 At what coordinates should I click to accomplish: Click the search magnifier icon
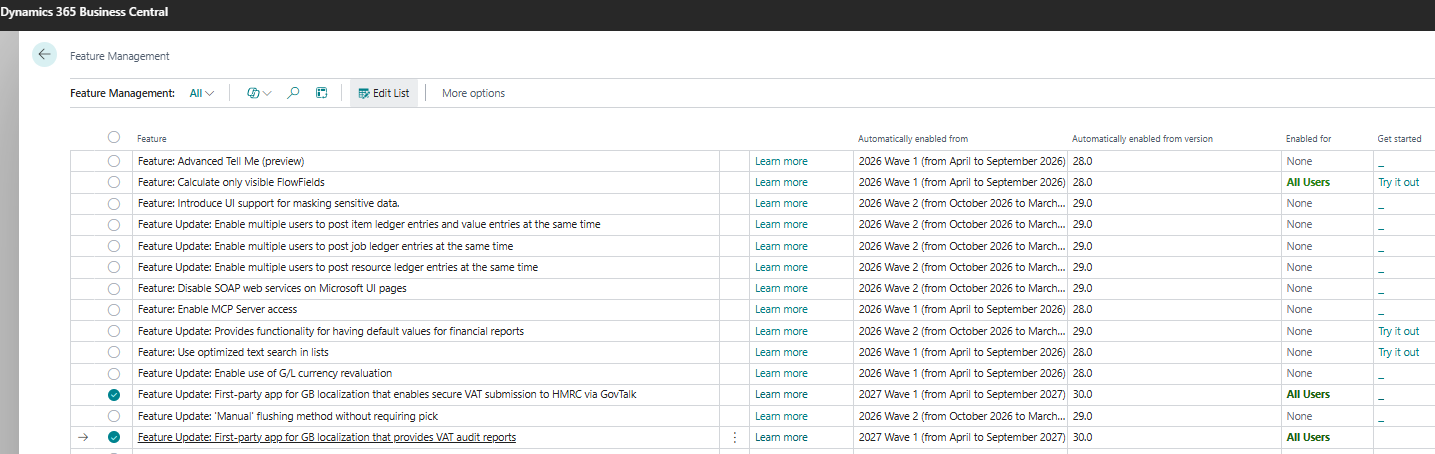coord(293,93)
